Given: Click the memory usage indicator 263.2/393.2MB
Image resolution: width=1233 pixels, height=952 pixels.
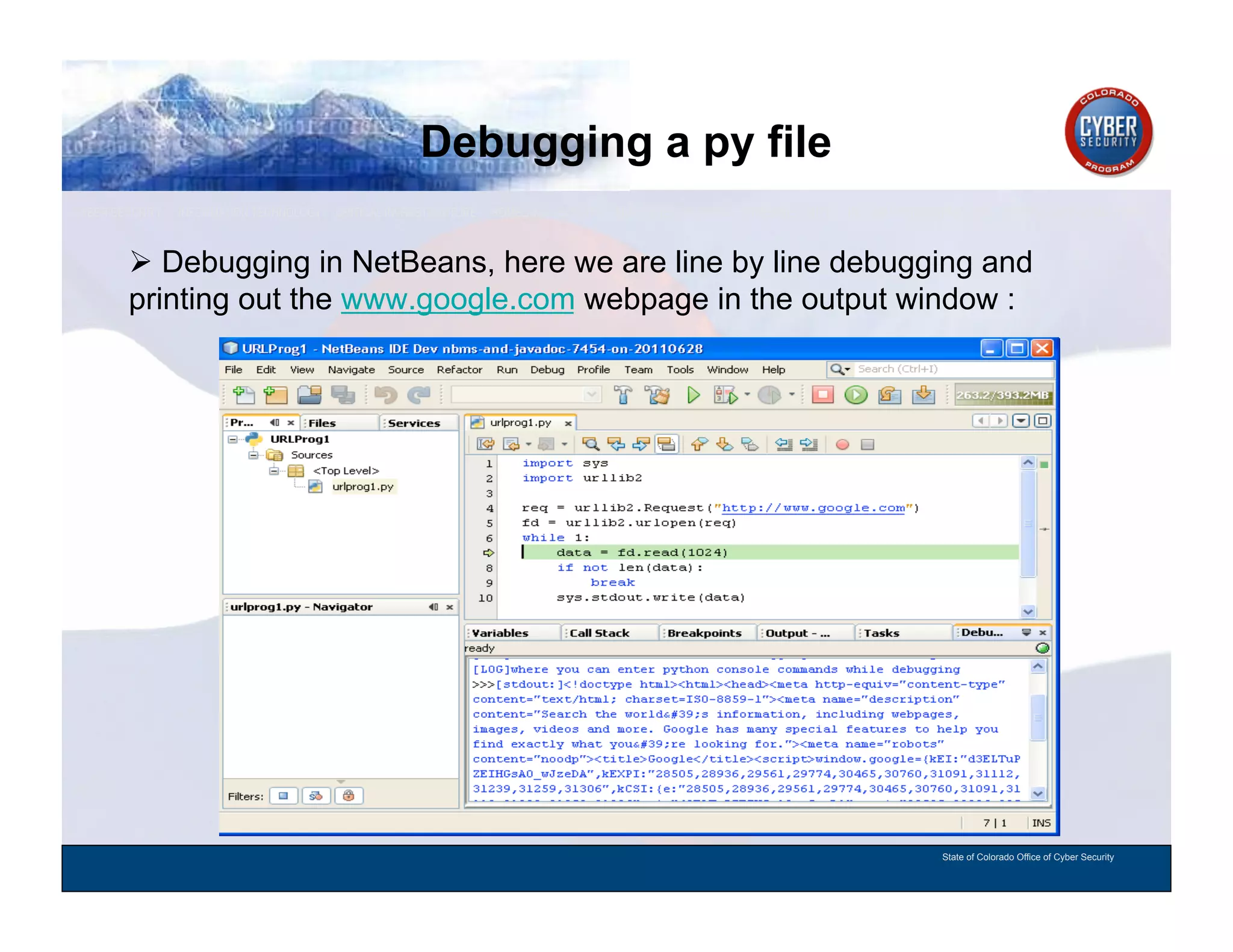Looking at the screenshot, I should pyautogui.click(x=1003, y=395).
